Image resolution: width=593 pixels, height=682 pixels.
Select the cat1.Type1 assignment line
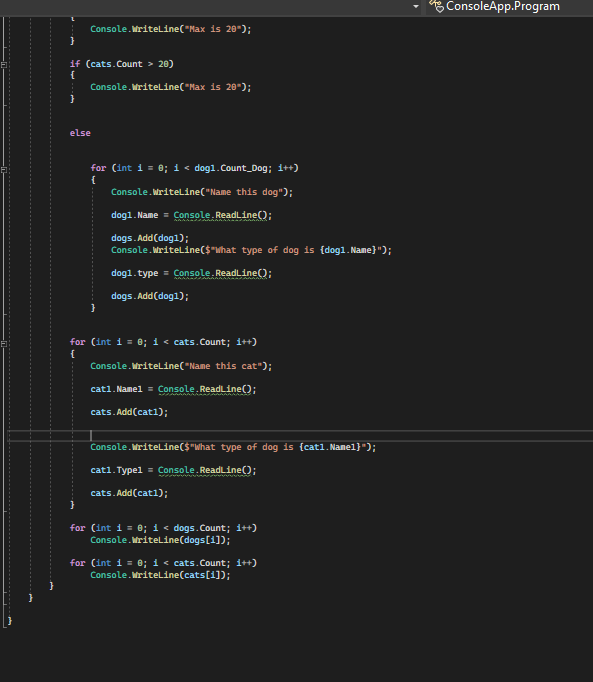coord(173,470)
